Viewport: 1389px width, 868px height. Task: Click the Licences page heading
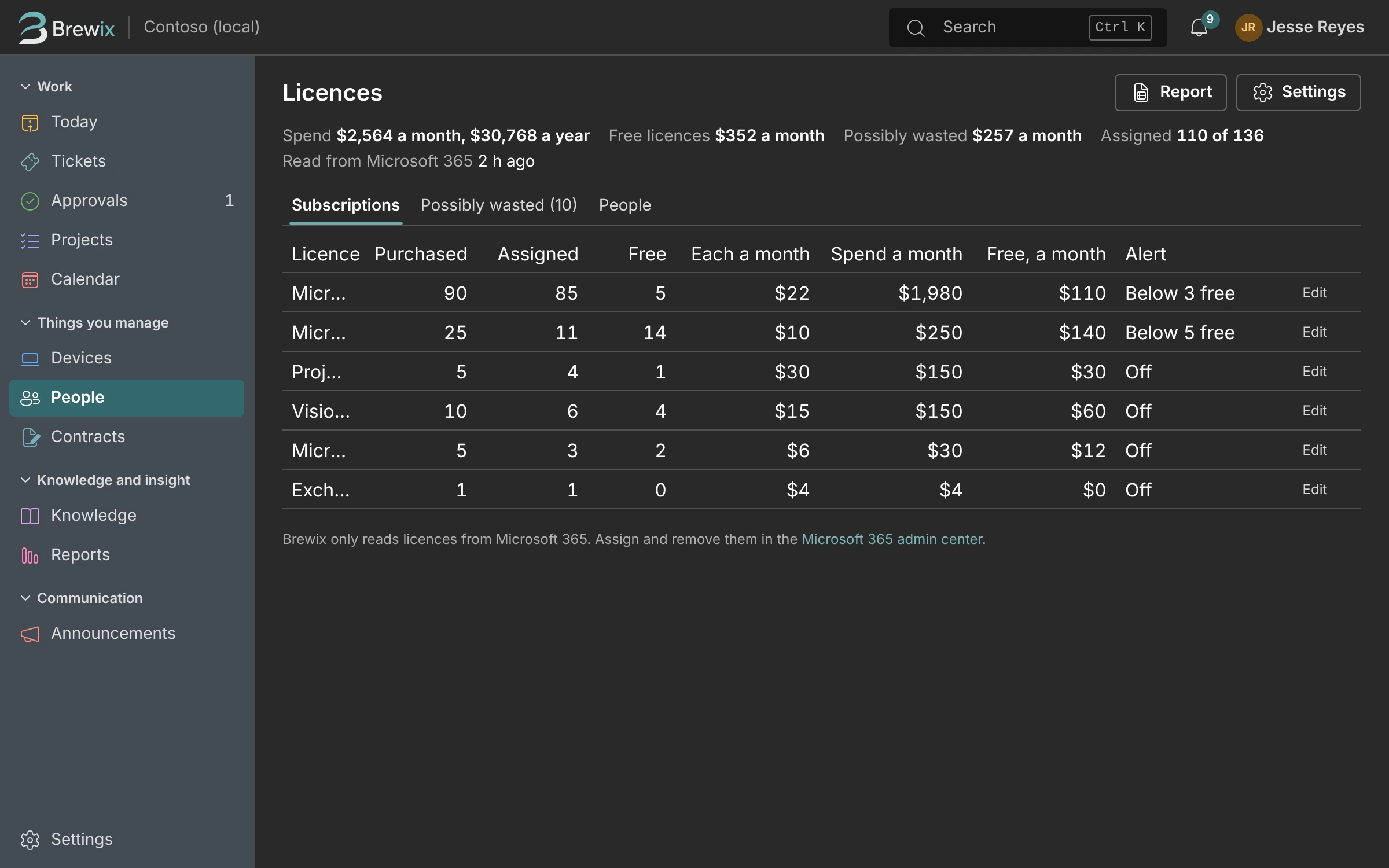(332, 93)
